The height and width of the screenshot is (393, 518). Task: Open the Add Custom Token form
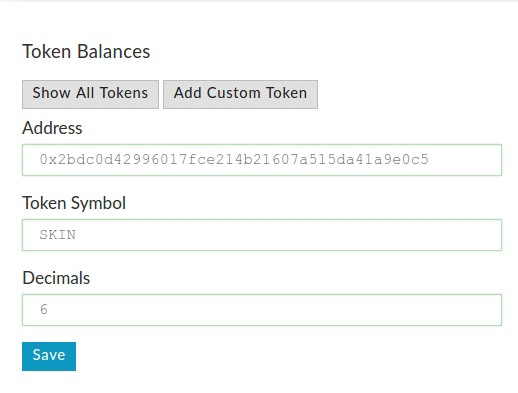point(240,94)
